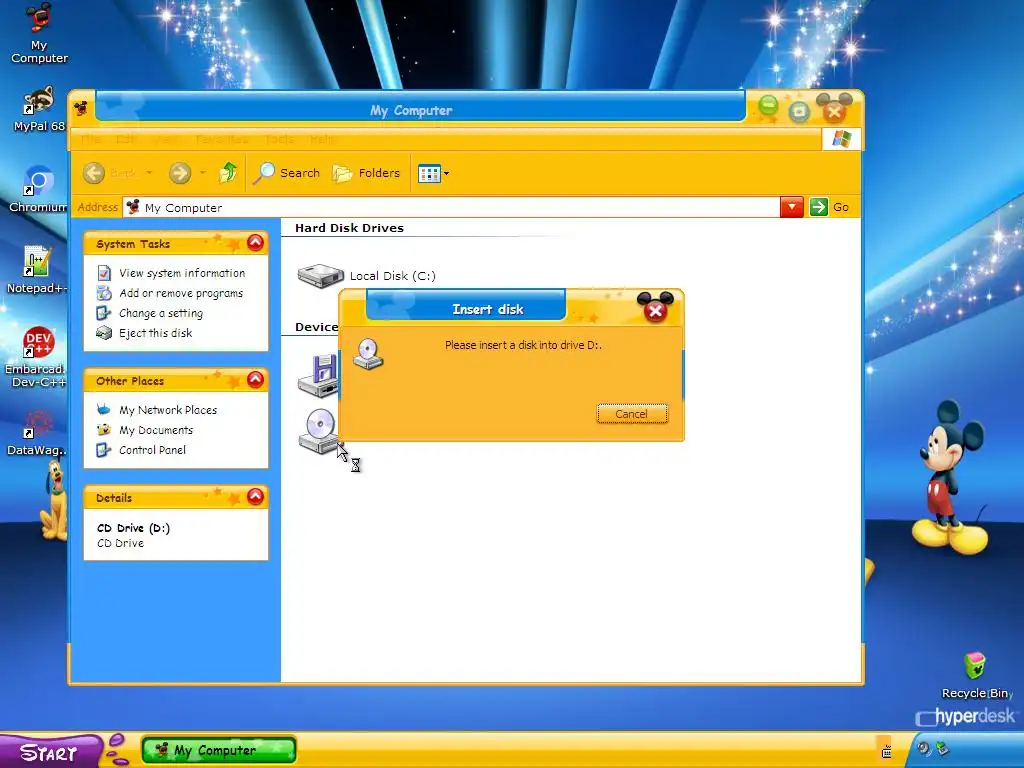Open the Help menu
The image size is (1024, 768).
point(322,139)
